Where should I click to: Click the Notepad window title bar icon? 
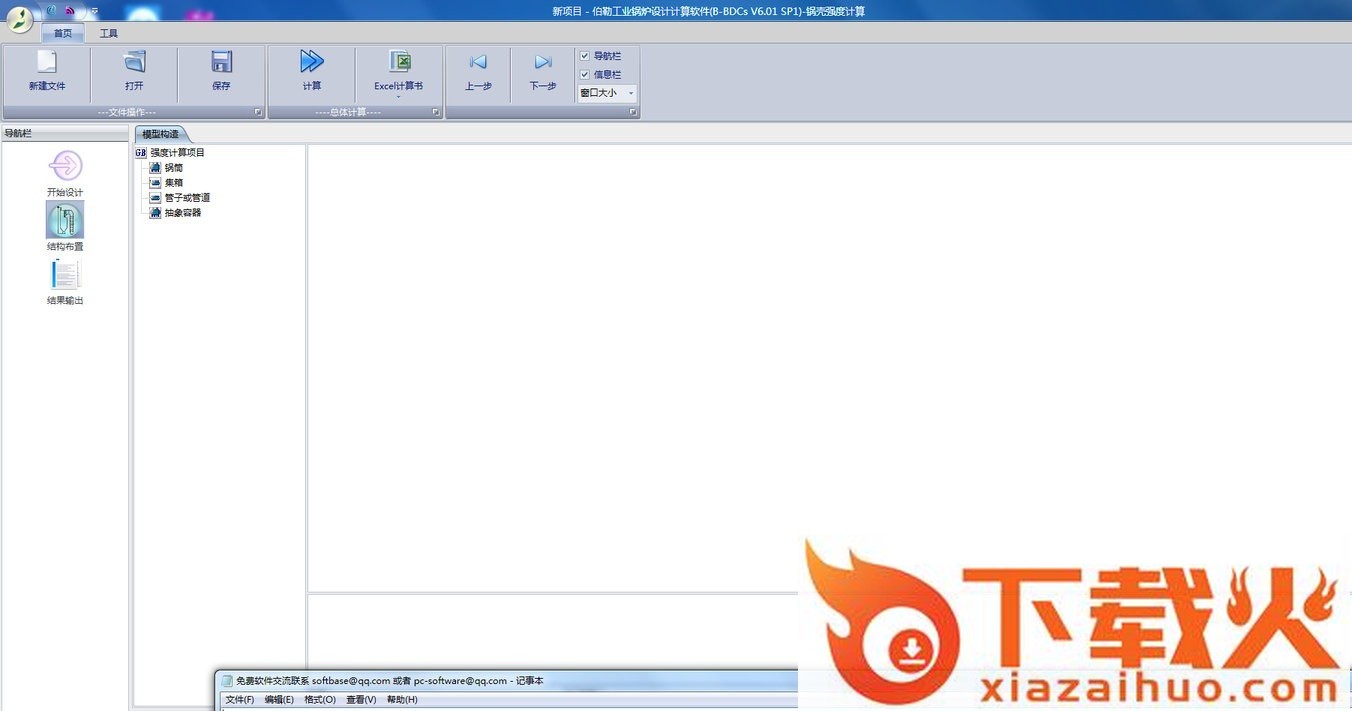click(227, 681)
